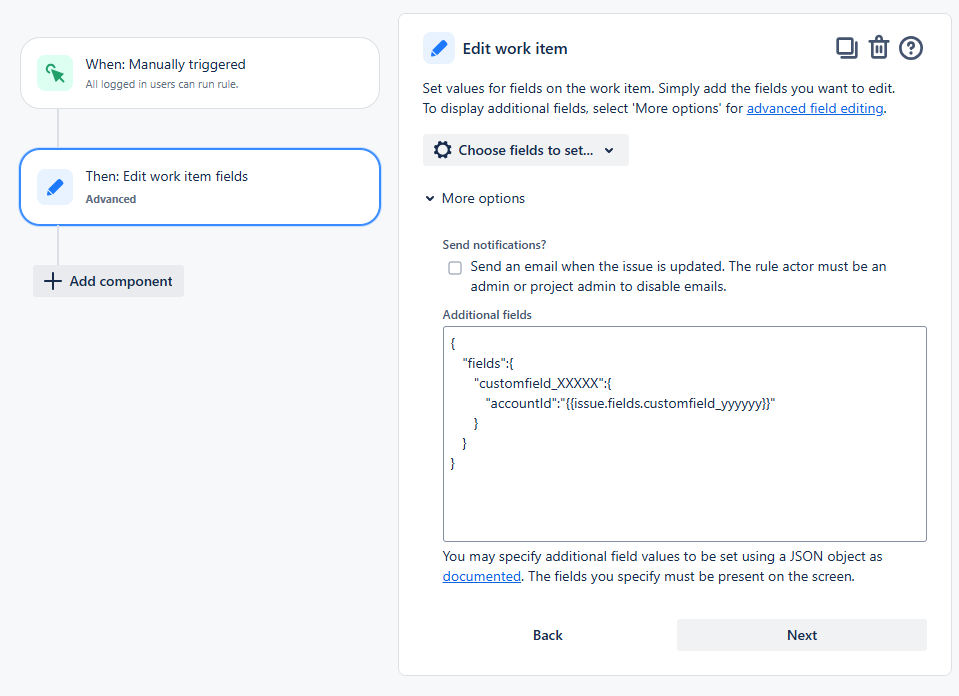Screen dimensions: 959x696
Task: Duplicate the Edit work item action via copy icon
Action: (846, 47)
